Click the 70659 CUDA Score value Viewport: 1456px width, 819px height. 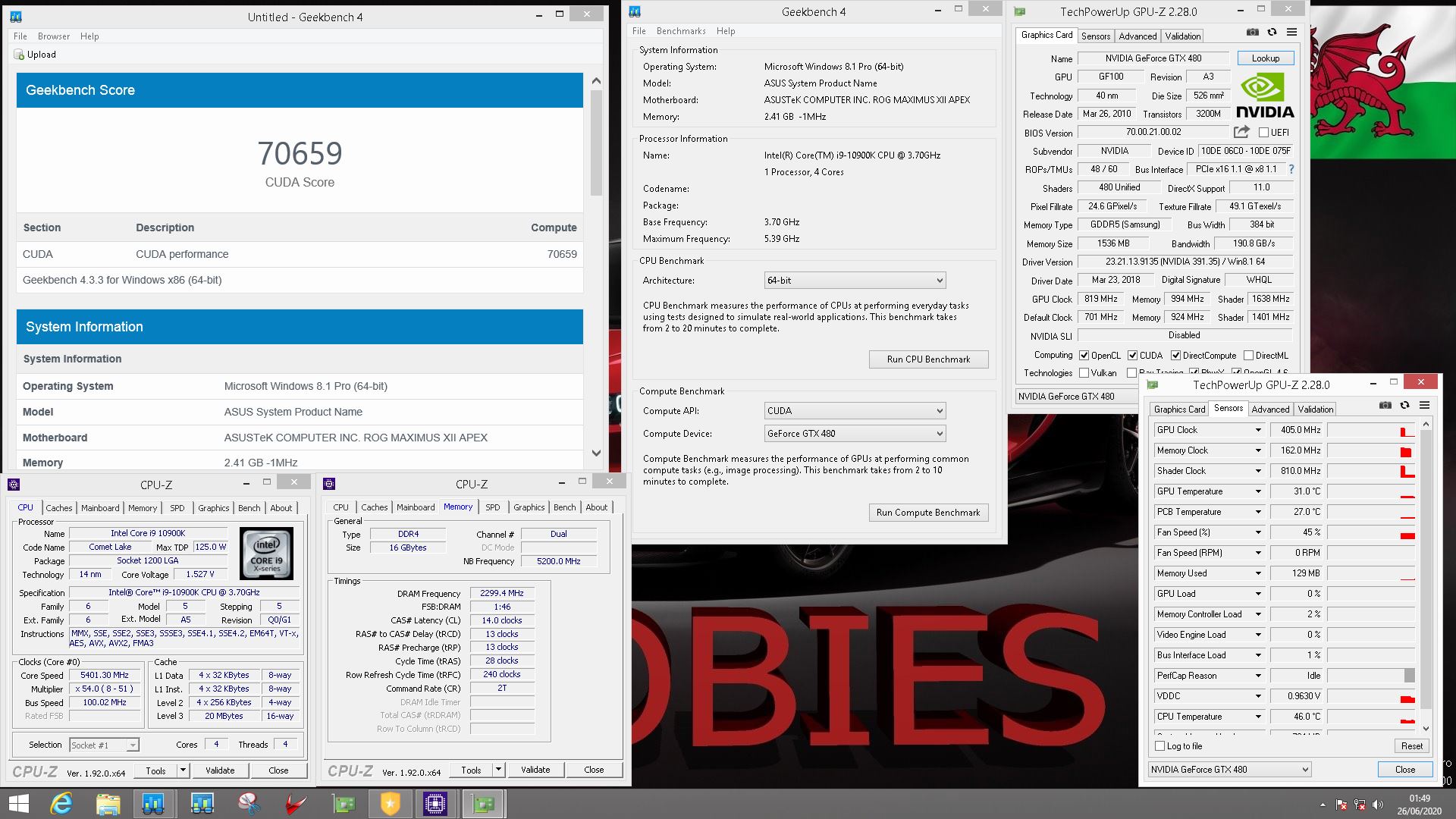(300, 154)
